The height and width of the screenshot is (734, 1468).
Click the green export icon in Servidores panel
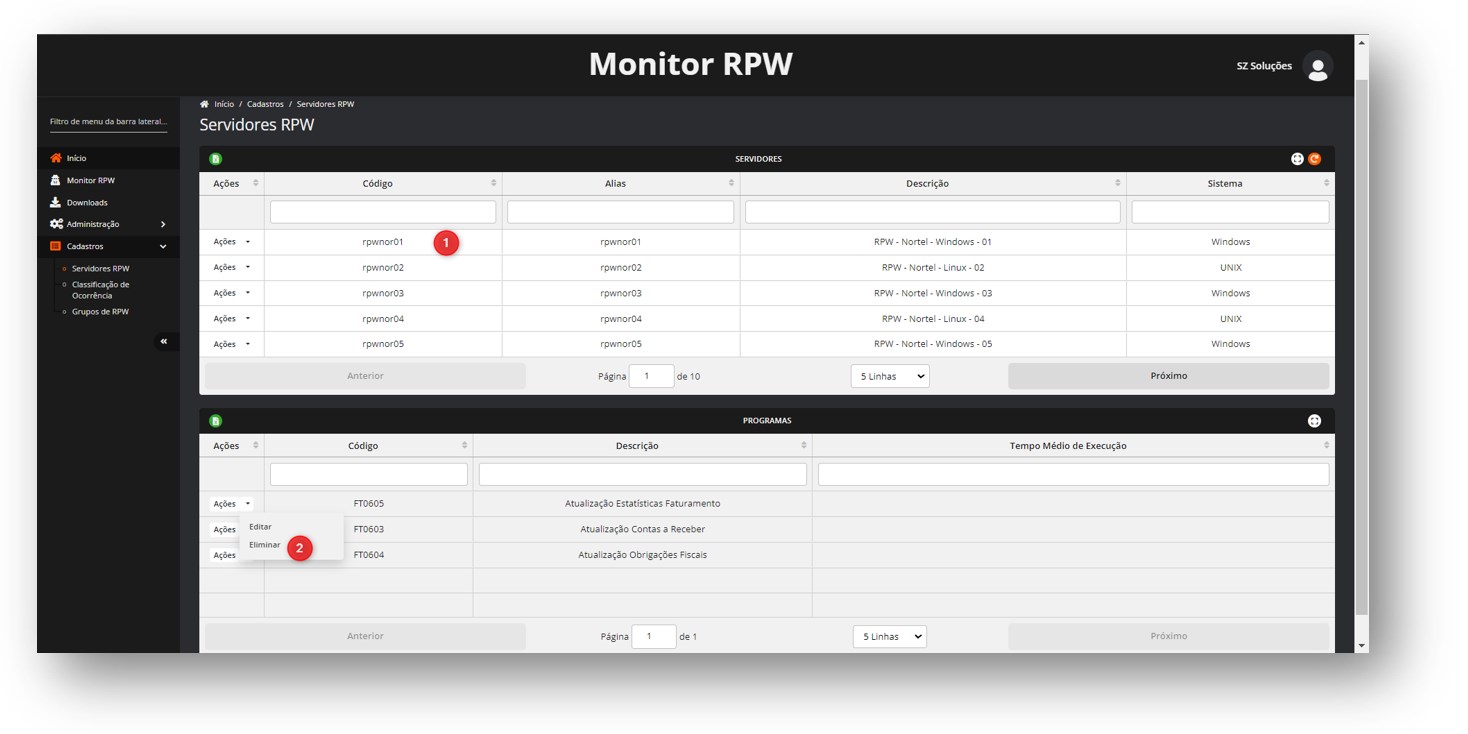pyautogui.click(x=215, y=159)
